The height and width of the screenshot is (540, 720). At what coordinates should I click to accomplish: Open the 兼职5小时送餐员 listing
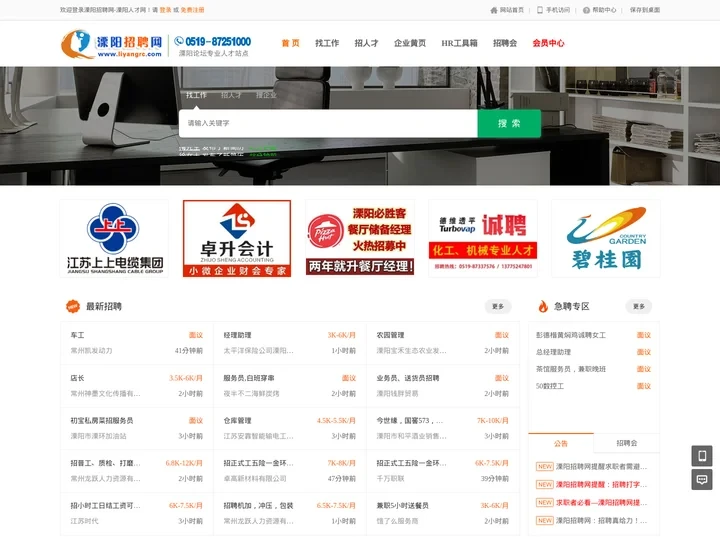click(402, 506)
